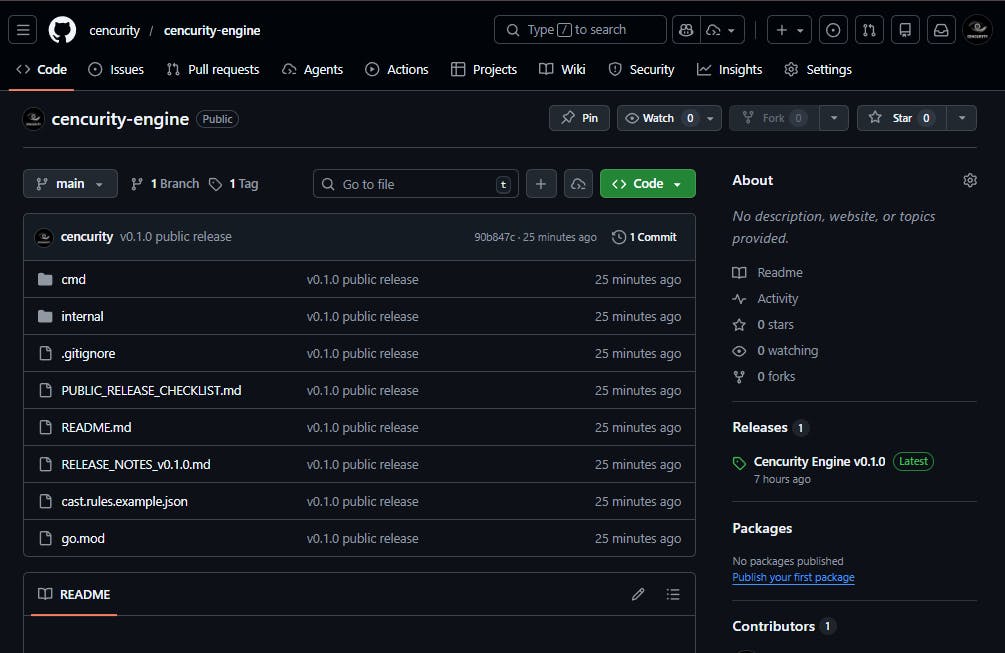Viewport: 1005px width, 653px height.
Task: Open the Actions tab
Action: (x=397, y=69)
